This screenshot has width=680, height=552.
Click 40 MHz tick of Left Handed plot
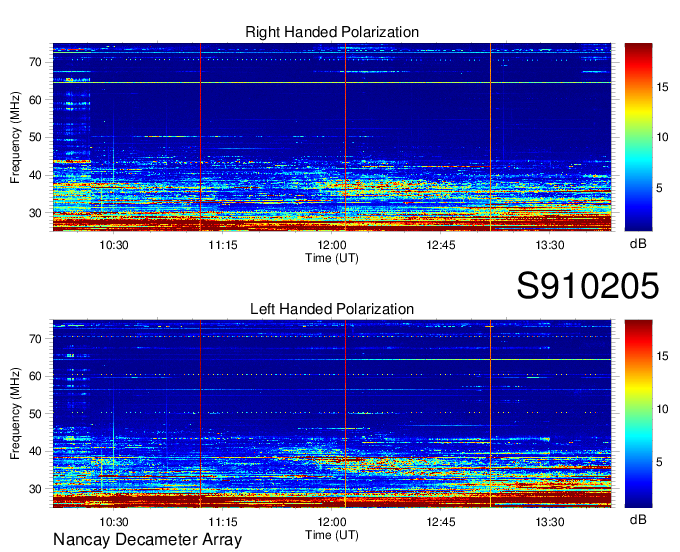pyautogui.click(x=36, y=452)
